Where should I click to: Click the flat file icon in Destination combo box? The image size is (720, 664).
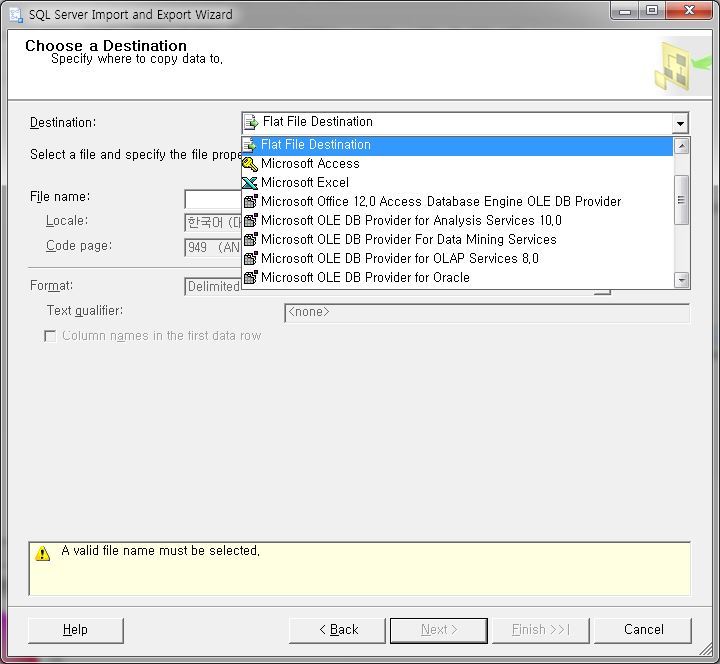252,123
